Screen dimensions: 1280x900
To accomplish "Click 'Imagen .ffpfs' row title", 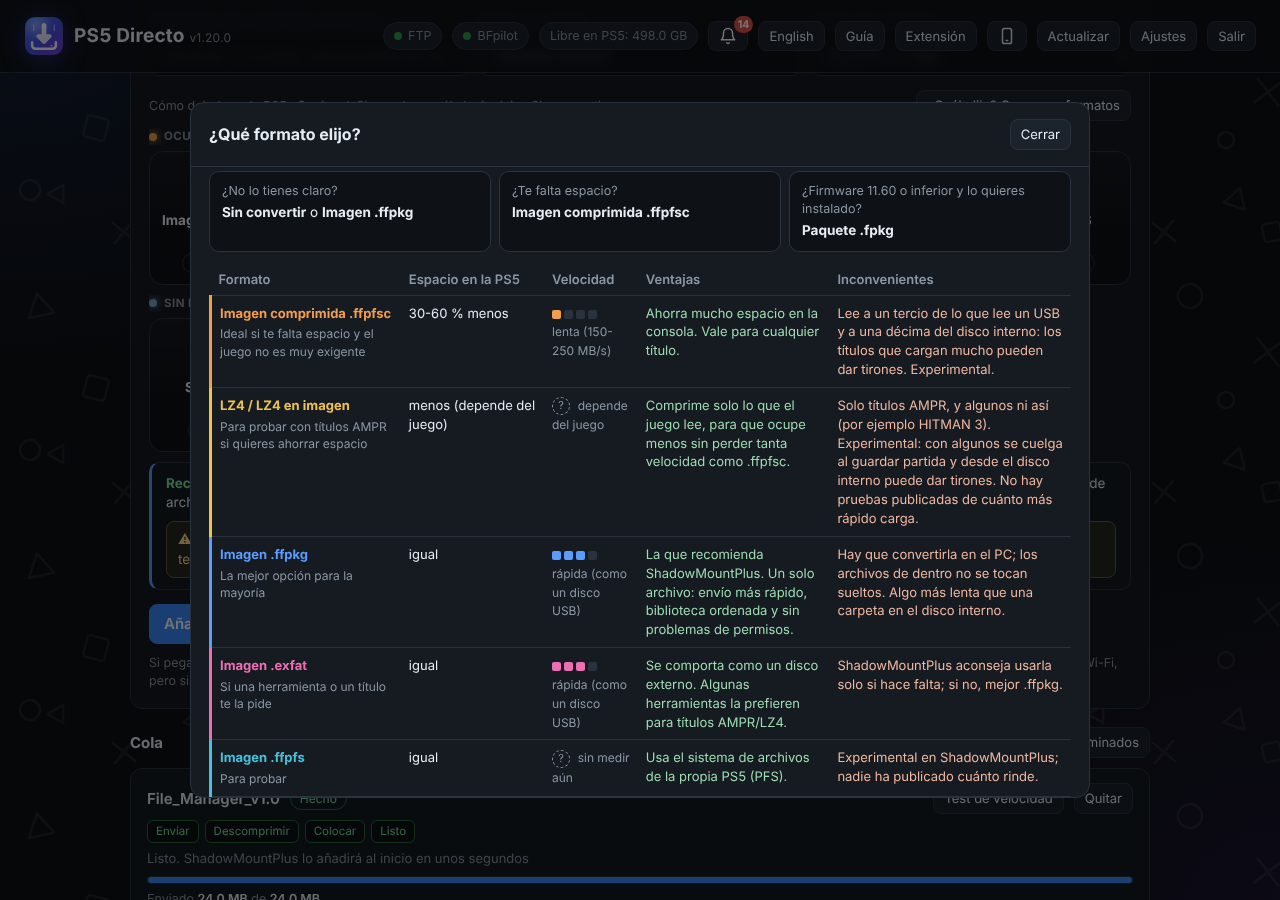I will pyautogui.click(x=262, y=758).
